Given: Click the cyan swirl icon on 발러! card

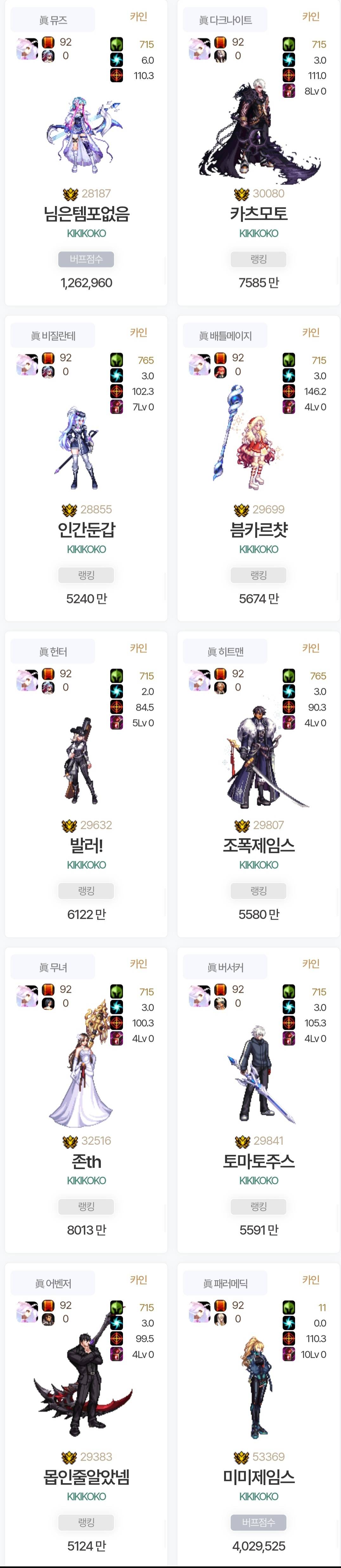Looking at the screenshot, I should pos(116,691).
